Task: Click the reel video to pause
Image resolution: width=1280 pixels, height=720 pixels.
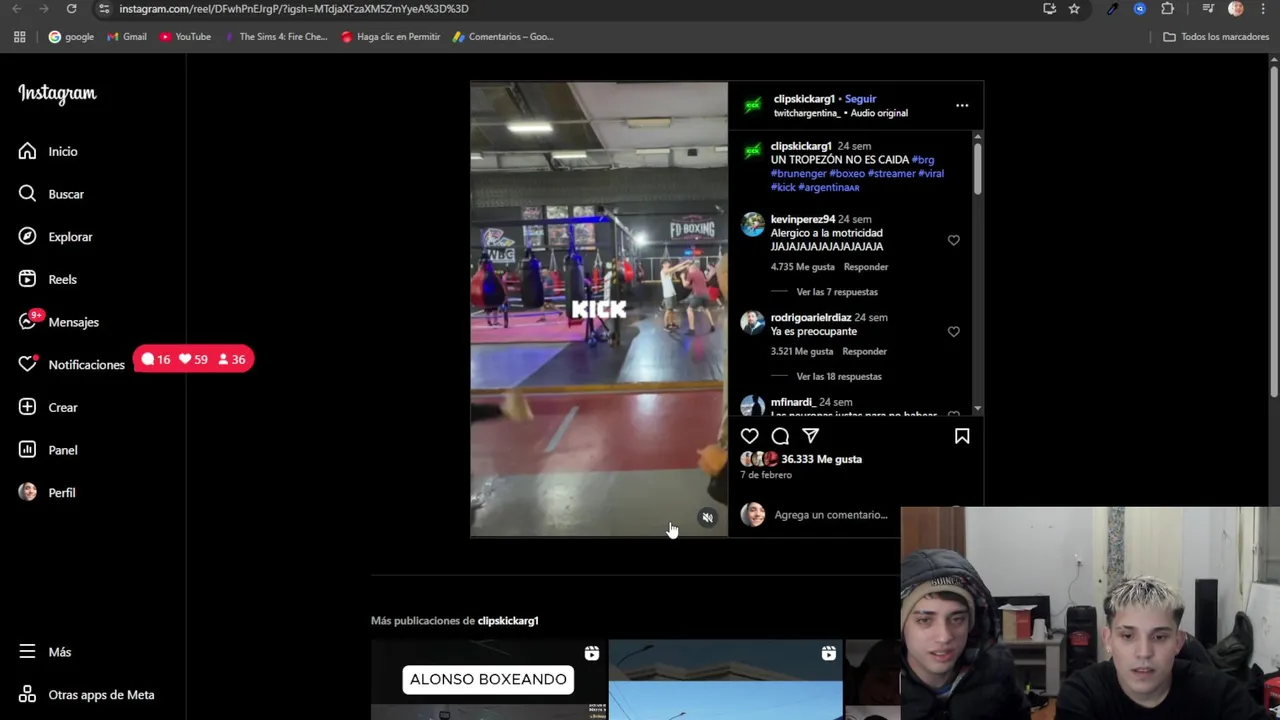Action: point(599,309)
